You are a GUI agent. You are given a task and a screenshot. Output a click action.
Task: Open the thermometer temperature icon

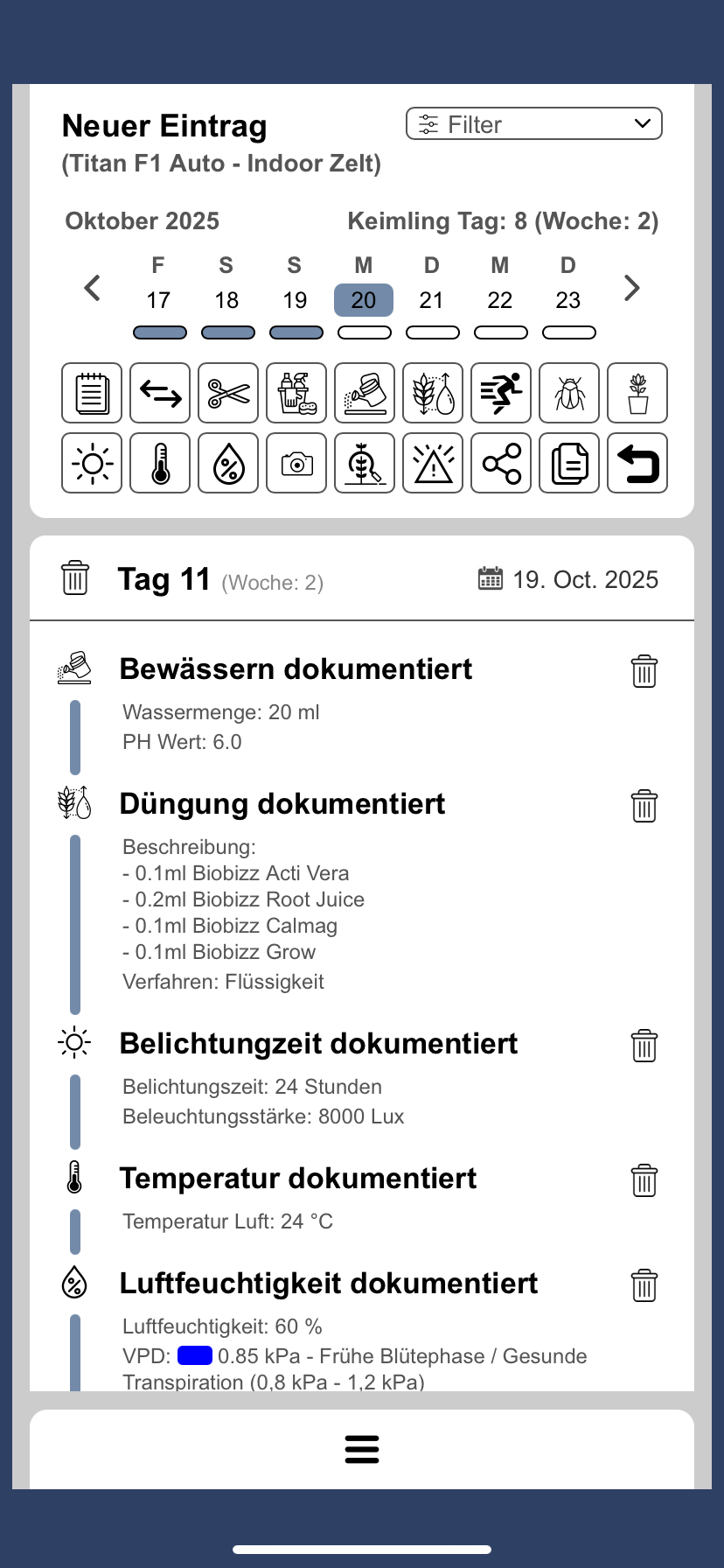pos(160,463)
